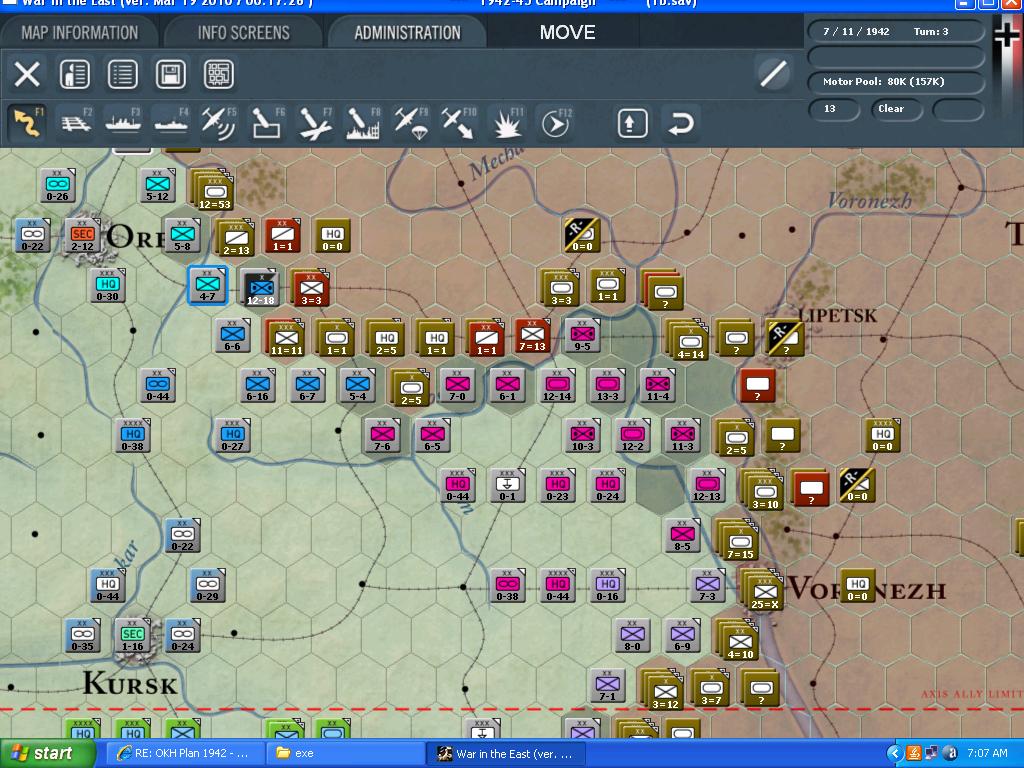Select the Soviet 7=15 stack
This screenshot has height=768, width=1024.
click(x=737, y=540)
